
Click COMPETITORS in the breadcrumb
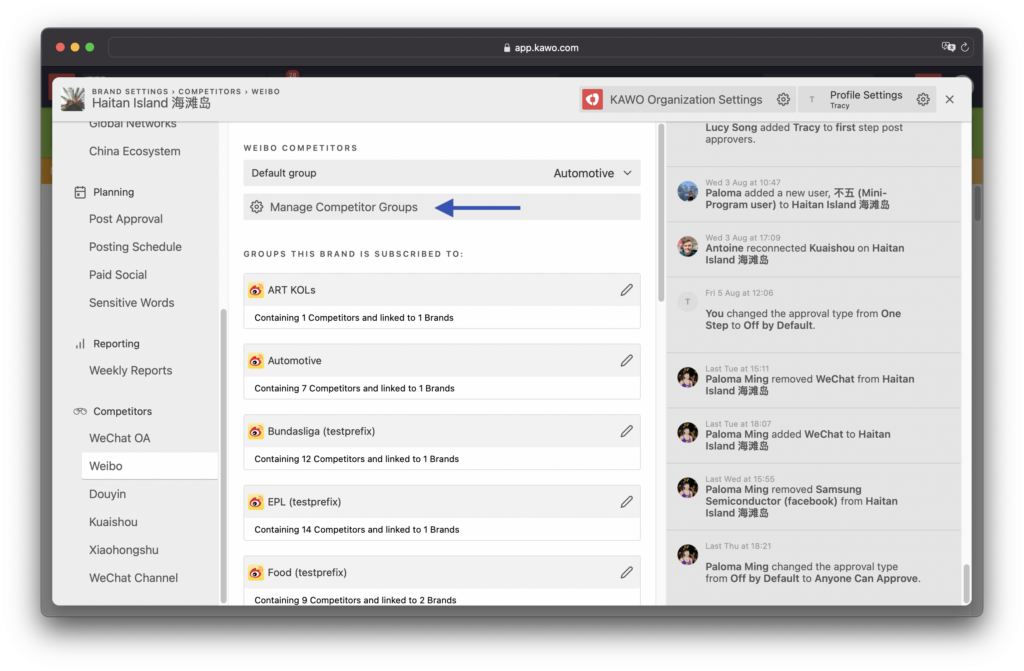(x=210, y=91)
